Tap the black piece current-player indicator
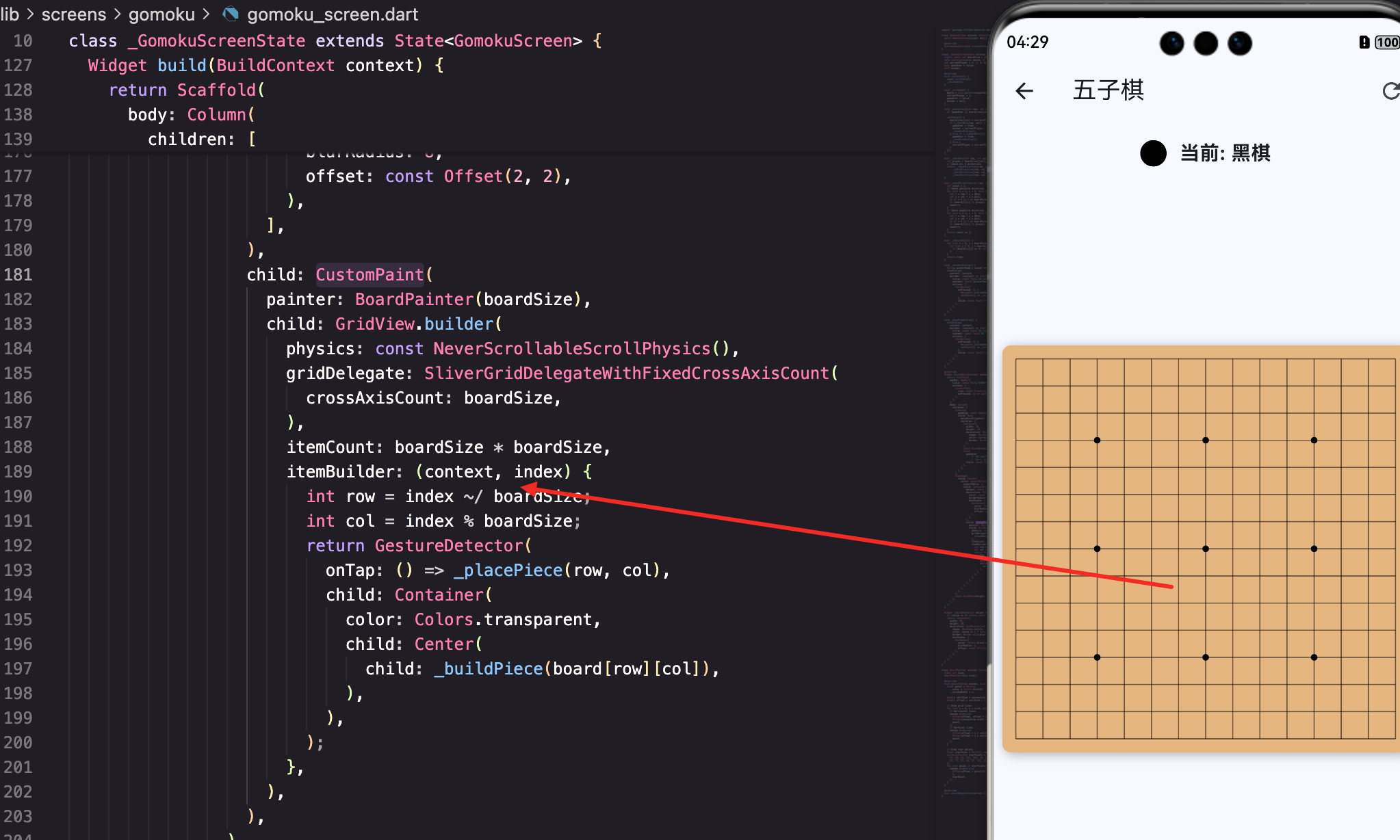 [1153, 153]
